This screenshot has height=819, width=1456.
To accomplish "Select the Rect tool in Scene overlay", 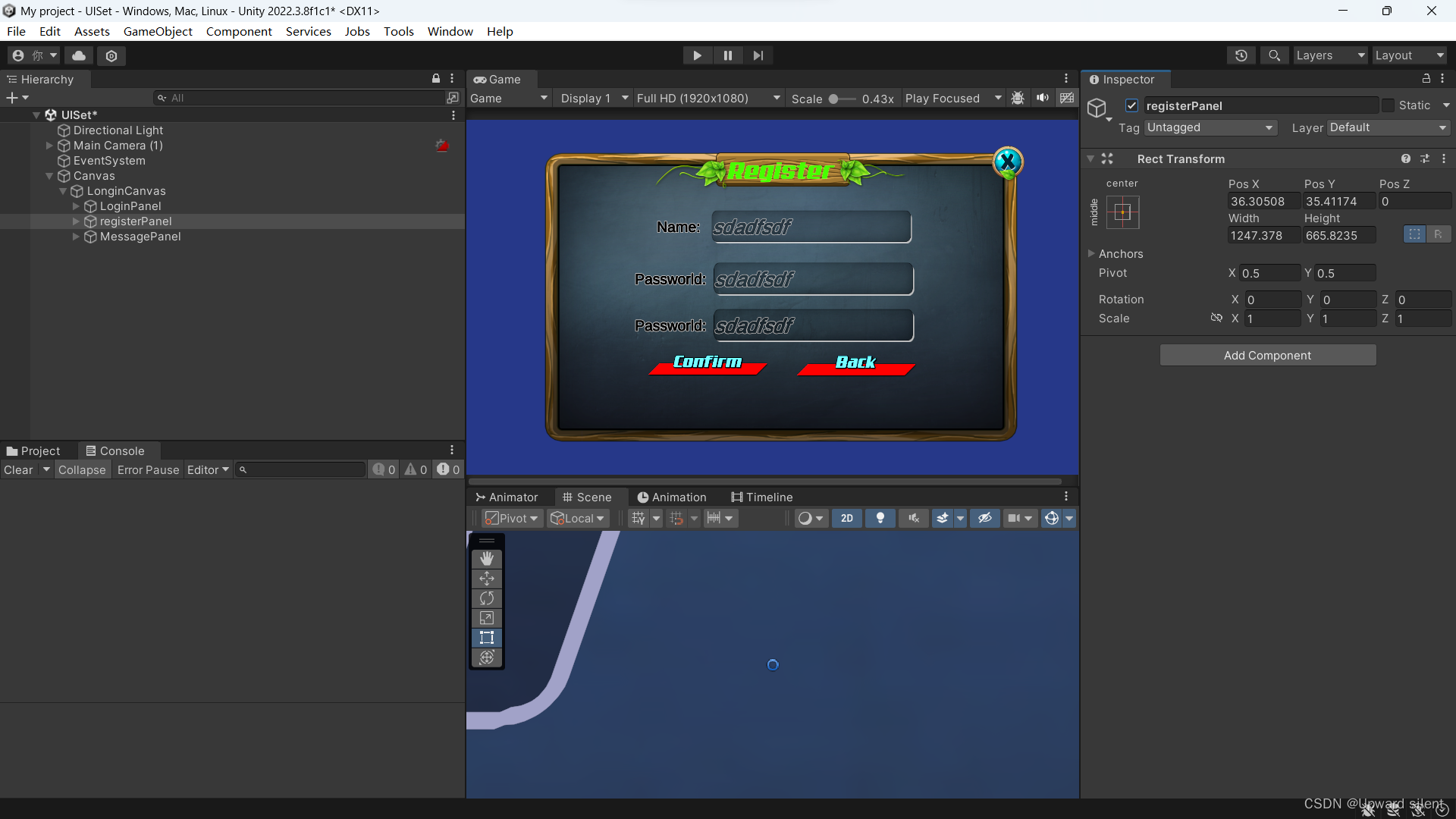I will 486,638.
